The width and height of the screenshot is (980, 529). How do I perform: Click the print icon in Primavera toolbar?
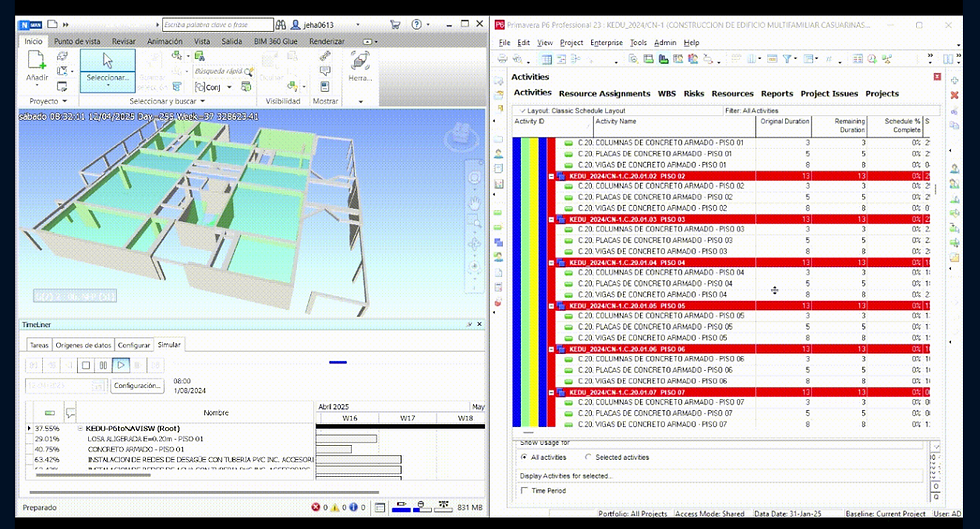(x=502, y=59)
